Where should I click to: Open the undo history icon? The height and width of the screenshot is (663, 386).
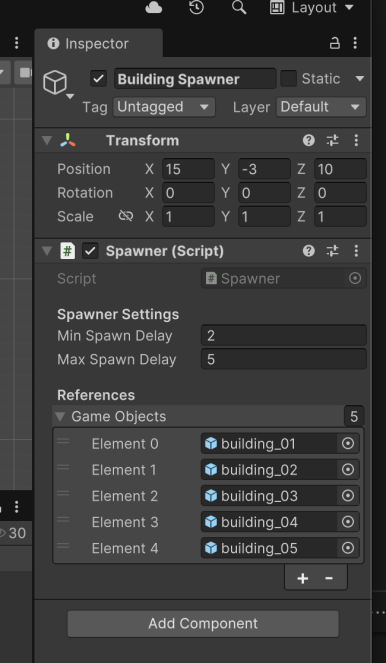click(197, 8)
